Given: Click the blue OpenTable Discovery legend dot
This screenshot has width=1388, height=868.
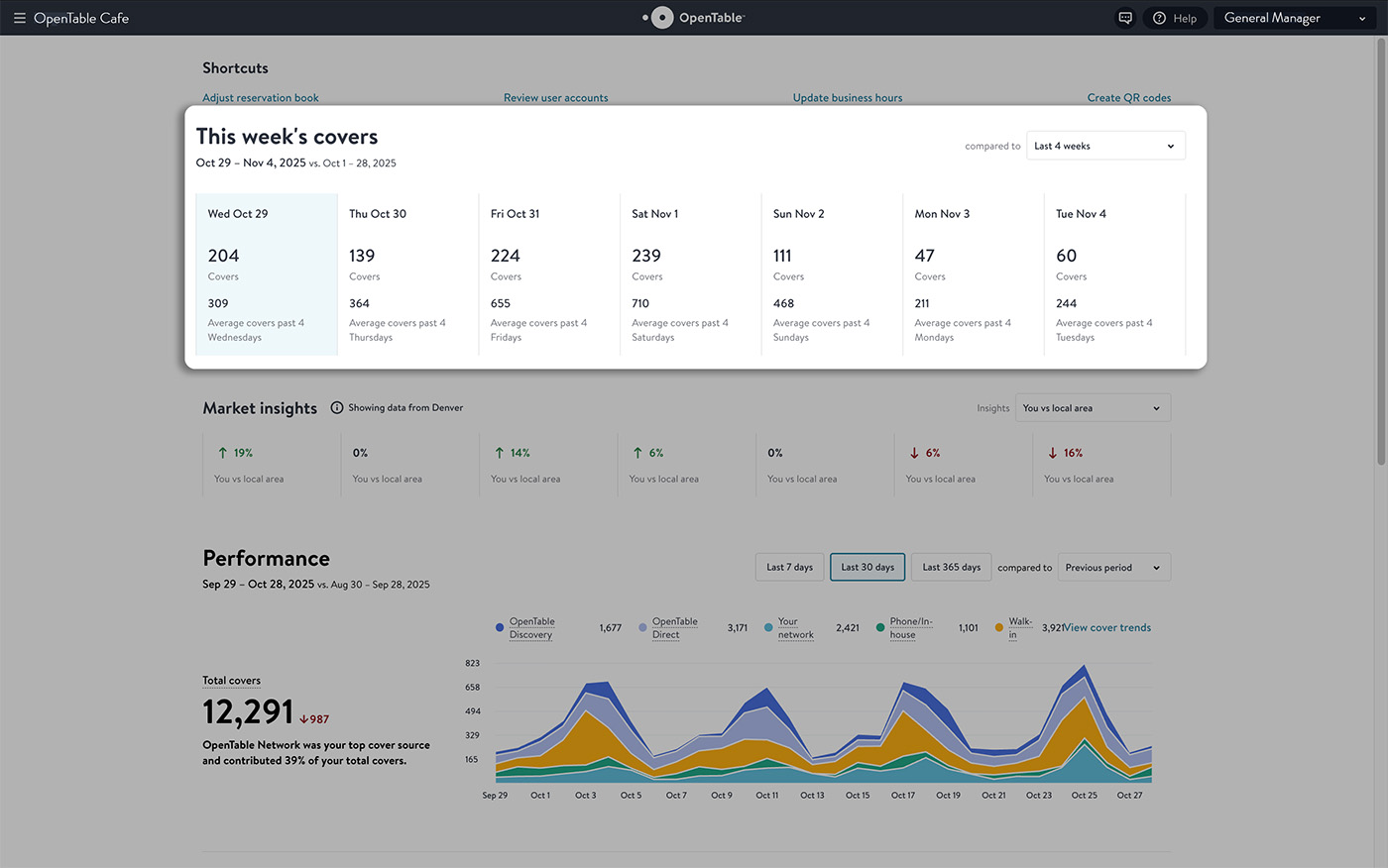Looking at the screenshot, I should click(499, 627).
